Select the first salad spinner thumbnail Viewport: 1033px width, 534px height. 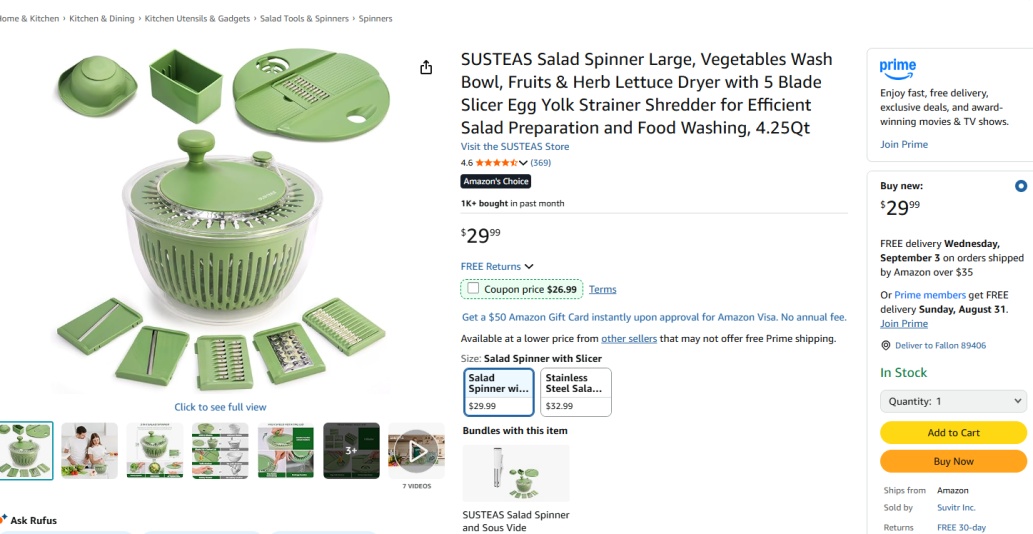pos(25,451)
